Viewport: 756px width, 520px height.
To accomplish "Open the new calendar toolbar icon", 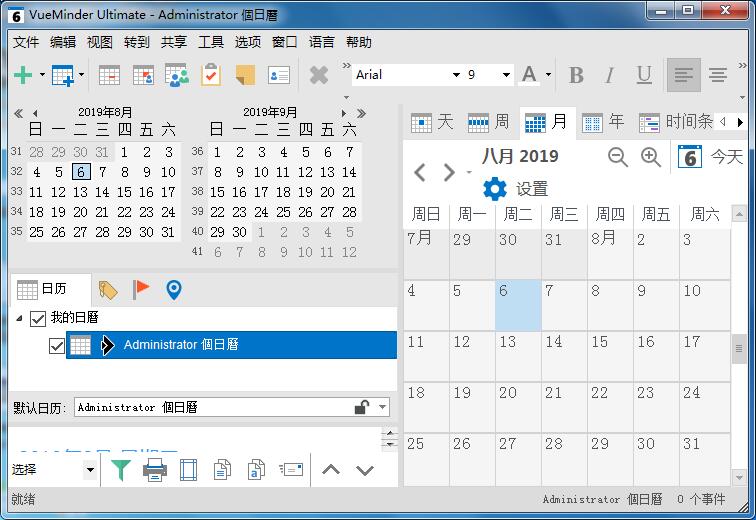I will (63, 75).
